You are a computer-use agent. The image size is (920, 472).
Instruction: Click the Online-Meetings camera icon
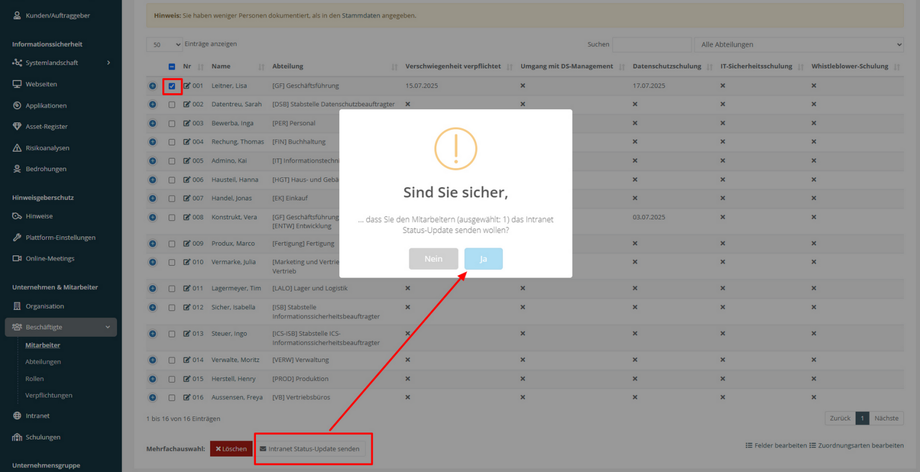coord(17,258)
